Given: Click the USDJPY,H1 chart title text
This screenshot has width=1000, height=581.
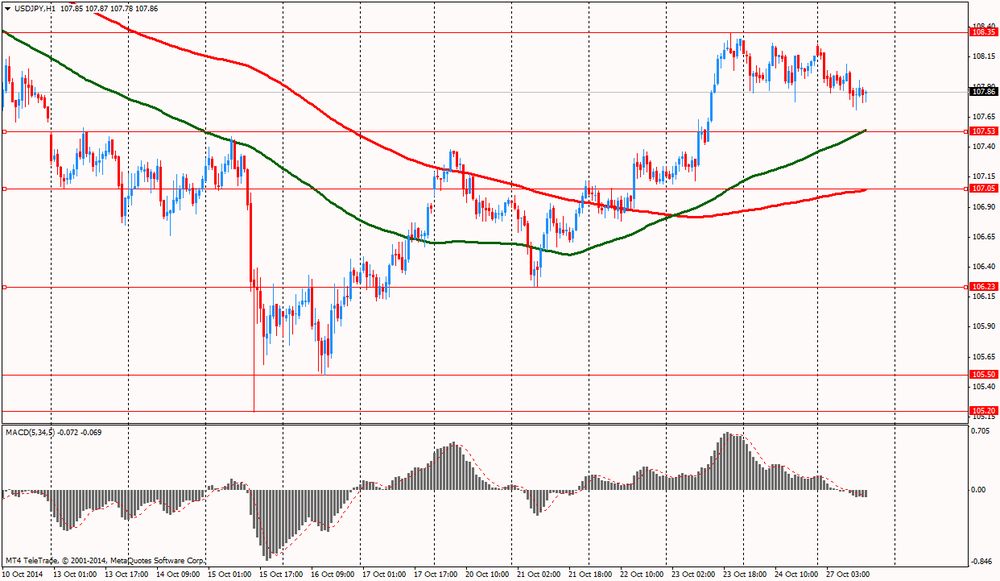Looking at the screenshot, I should coord(36,8).
